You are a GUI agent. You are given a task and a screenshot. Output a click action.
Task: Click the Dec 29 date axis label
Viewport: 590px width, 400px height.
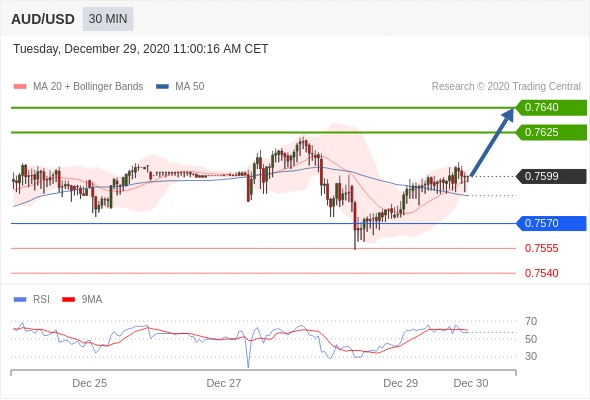[x=400, y=383]
